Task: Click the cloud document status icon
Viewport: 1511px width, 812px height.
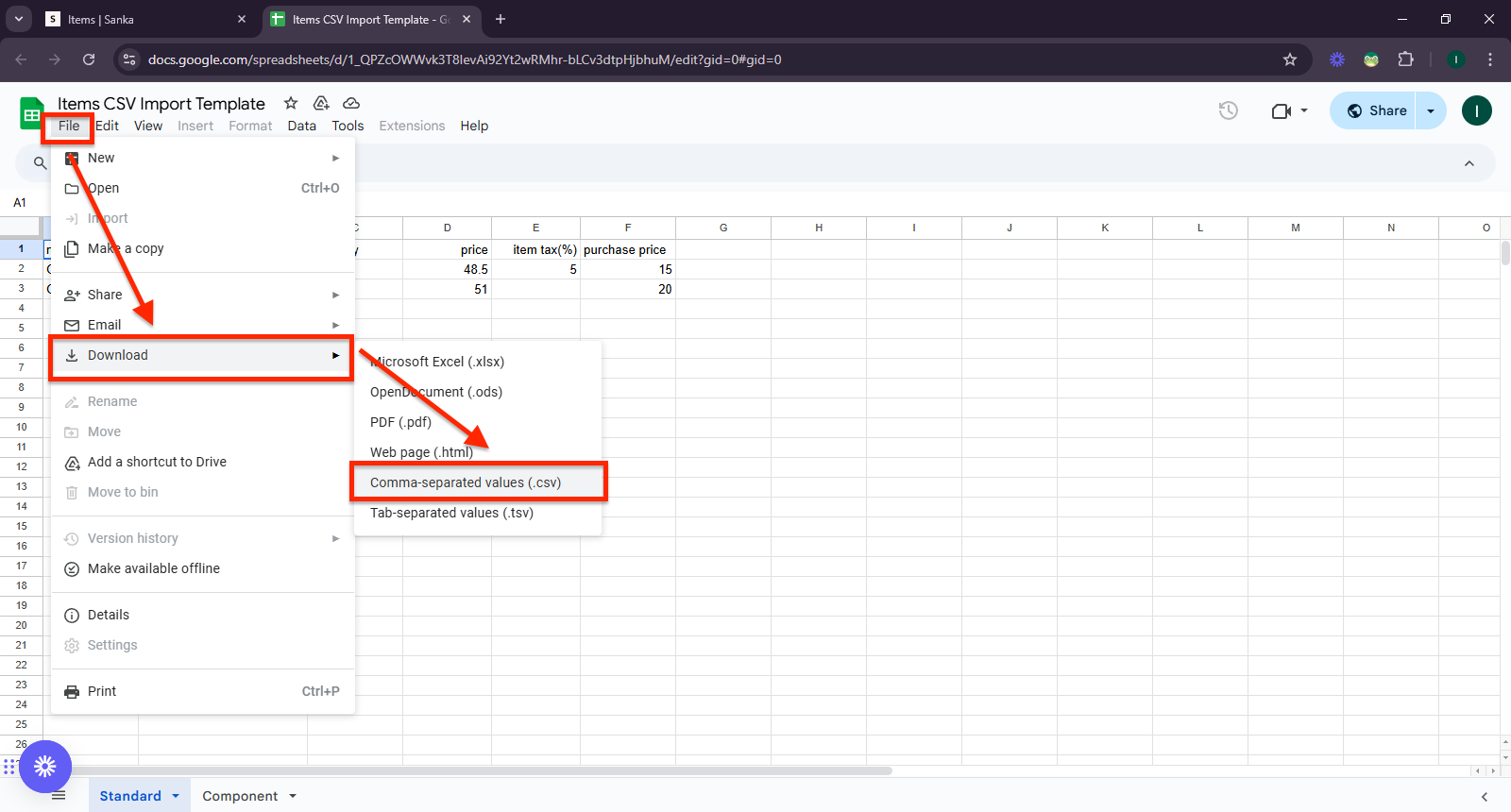Action: pyautogui.click(x=351, y=103)
